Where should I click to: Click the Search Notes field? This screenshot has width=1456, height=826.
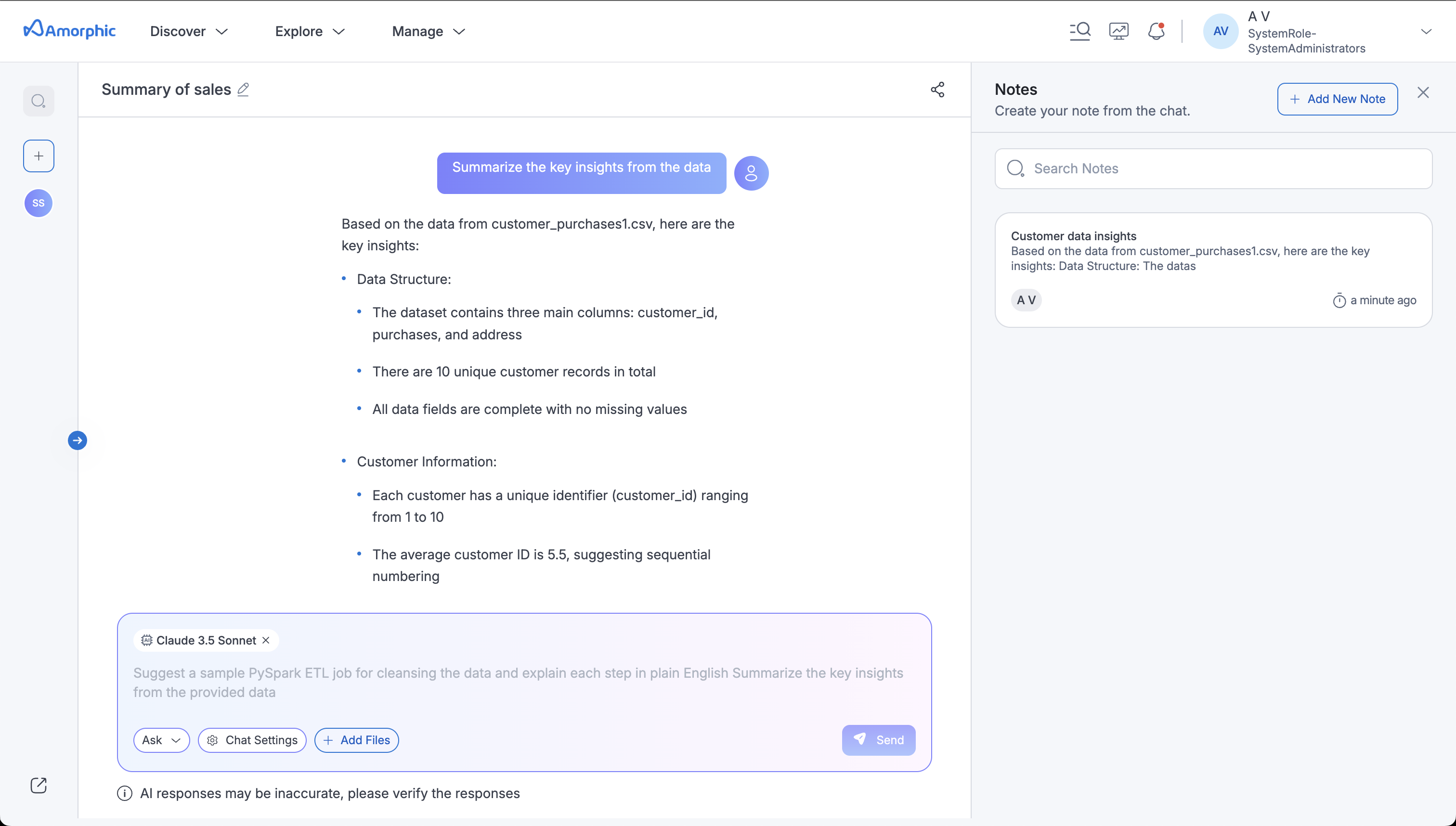click(x=1214, y=168)
